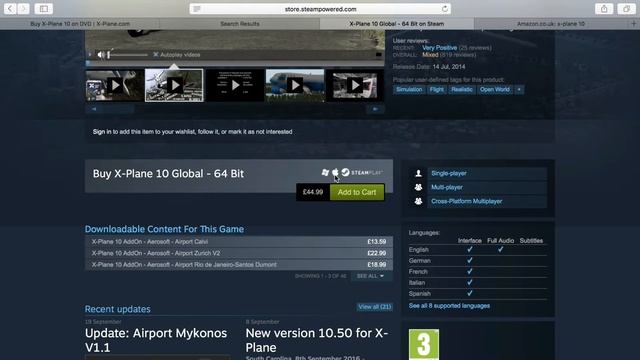View all 21 recent updates
This screenshot has height=360, width=640.
[x=375, y=307]
